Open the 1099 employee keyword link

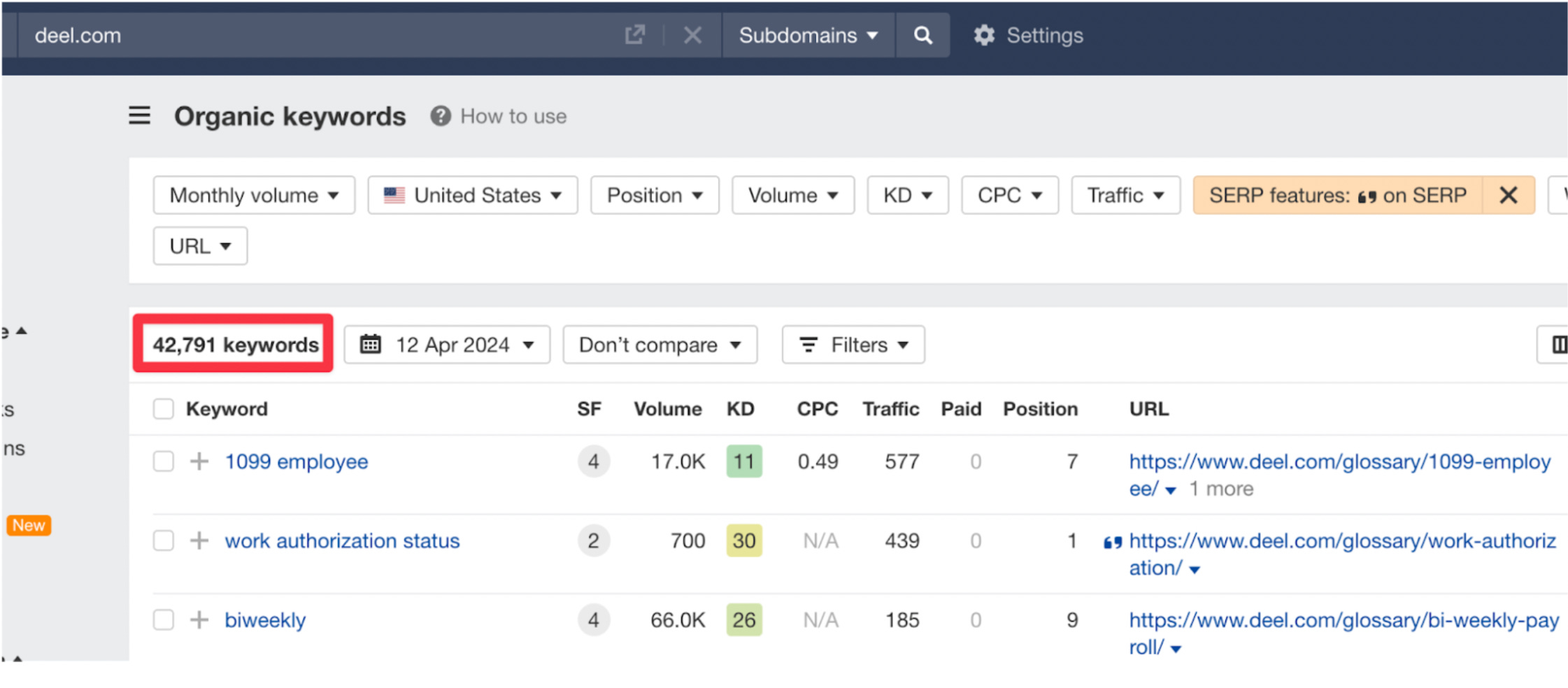pyautogui.click(x=297, y=461)
